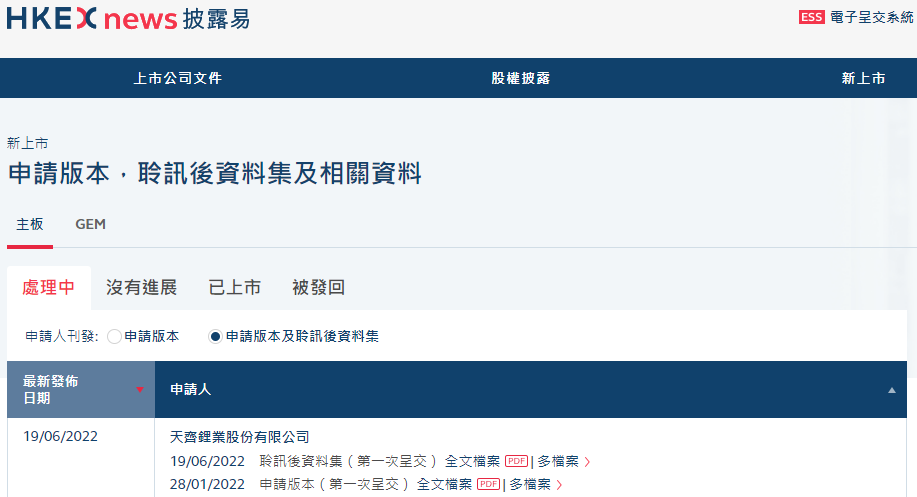
Task: Open 上市公司文件 navigation menu
Action: click(177, 78)
